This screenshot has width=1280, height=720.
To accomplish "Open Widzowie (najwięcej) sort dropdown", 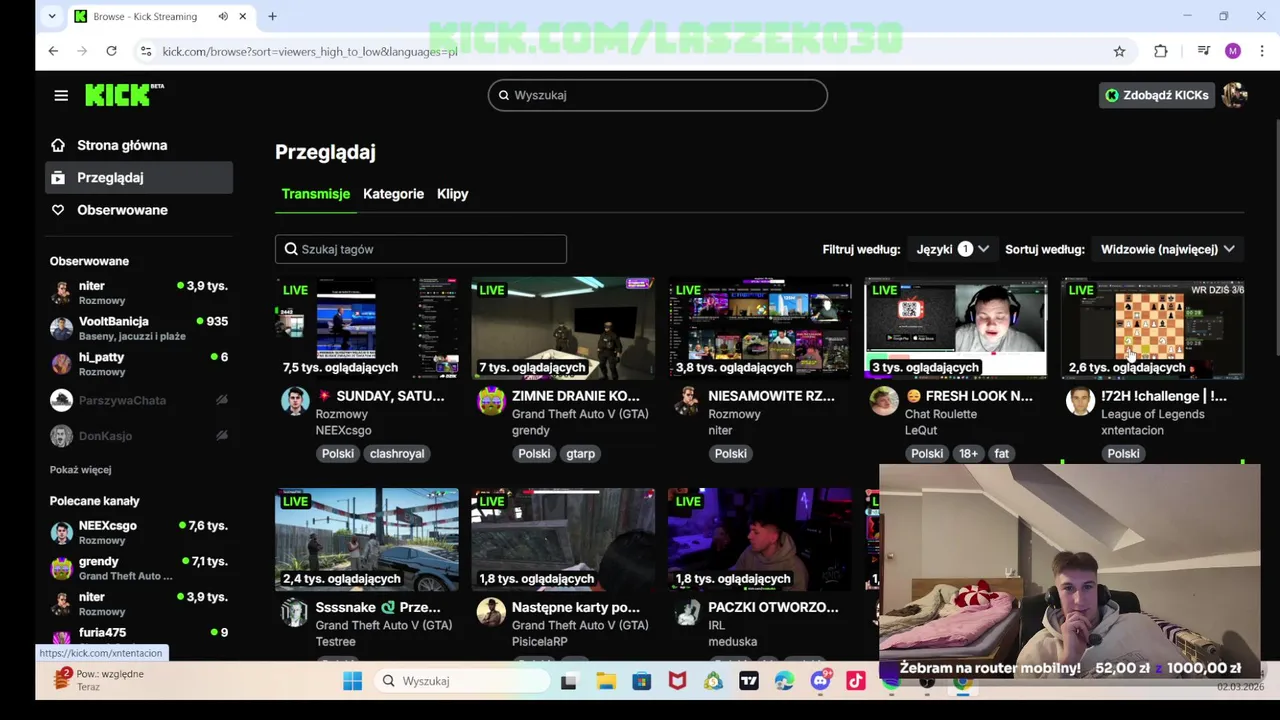I will 1167,249.
